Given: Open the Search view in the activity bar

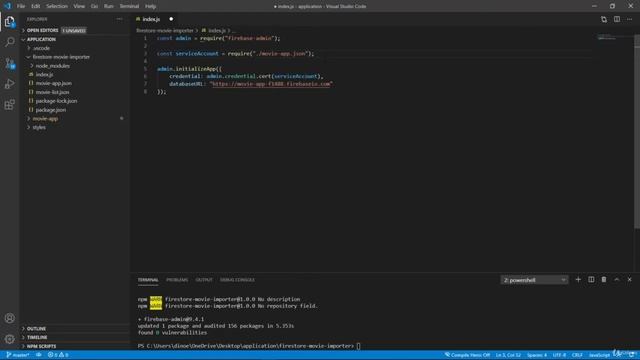Looking at the screenshot, I should pyautogui.click(x=9, y=42).
